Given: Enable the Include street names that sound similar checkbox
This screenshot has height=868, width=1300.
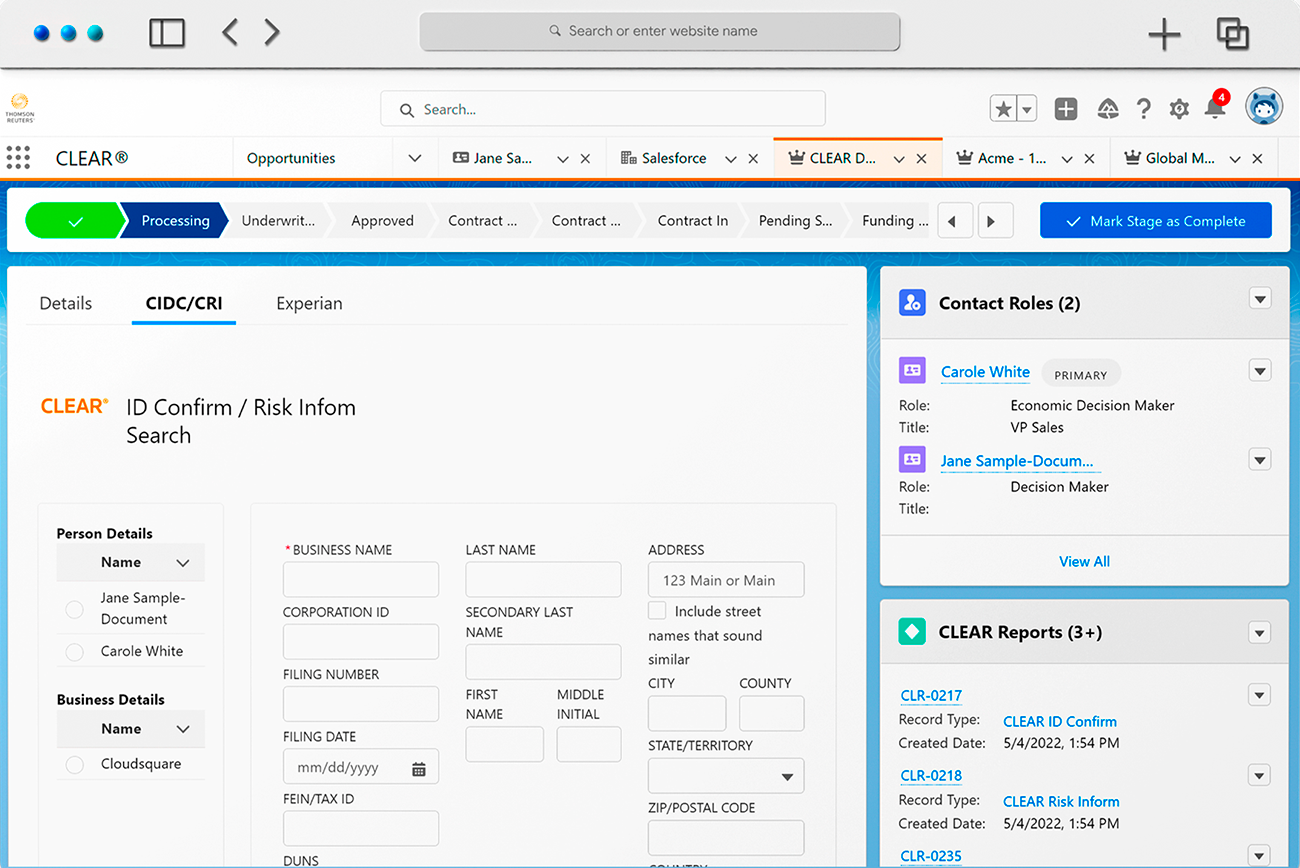Looking at the screenshot, I should click(x=657, y=610).
